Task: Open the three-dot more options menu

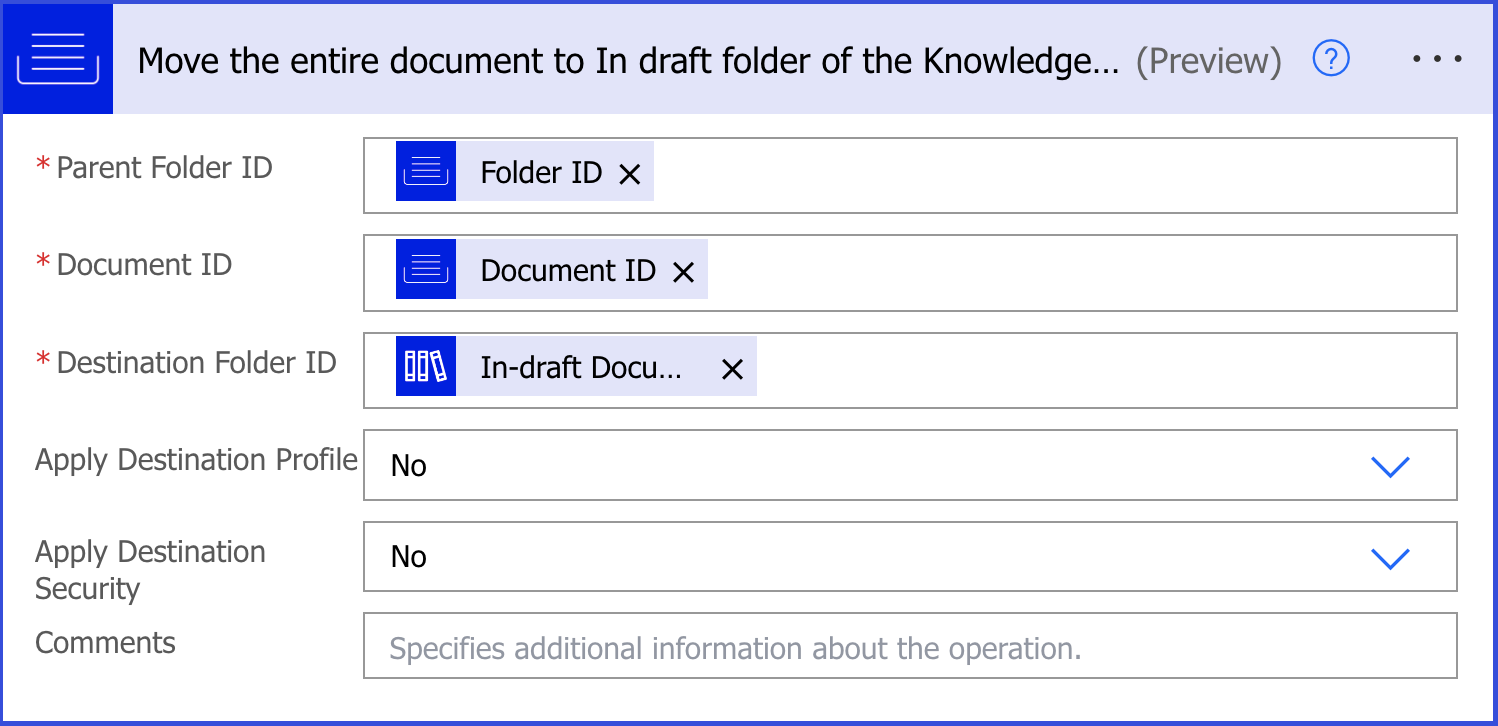Action: [x=1437, y=60]
